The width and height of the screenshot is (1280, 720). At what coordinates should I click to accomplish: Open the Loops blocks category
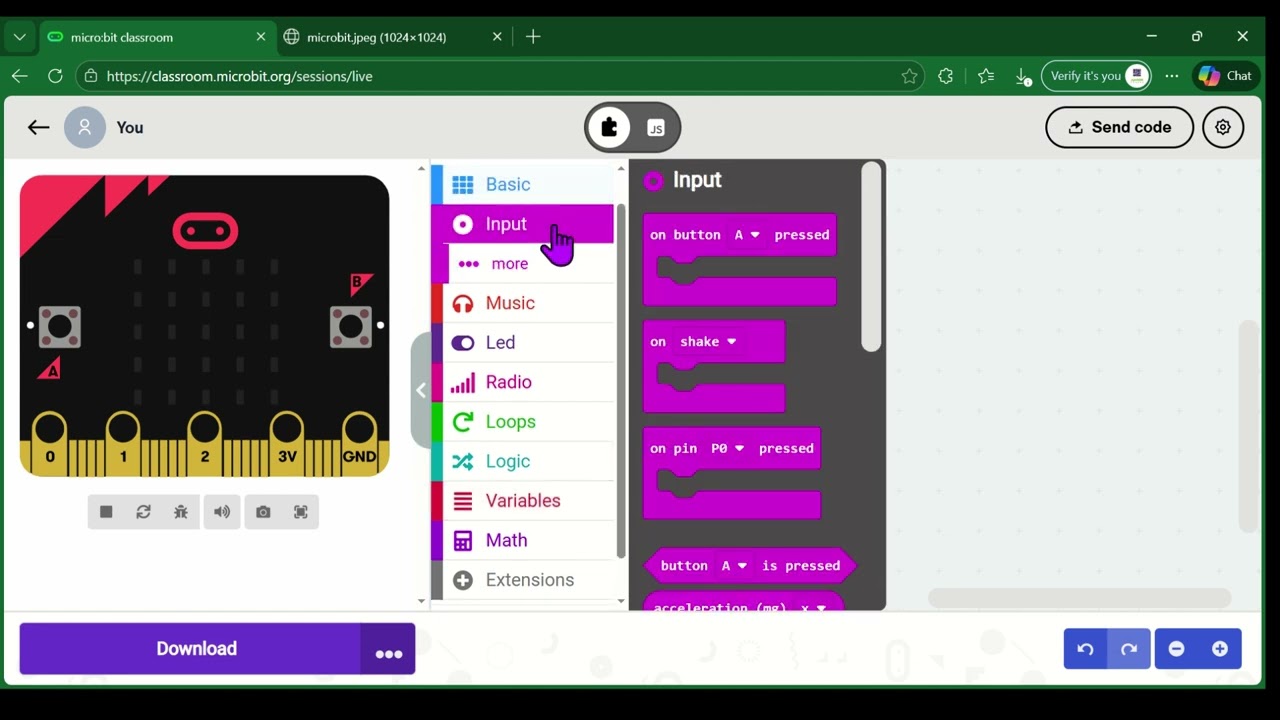[x=522, y=422]
